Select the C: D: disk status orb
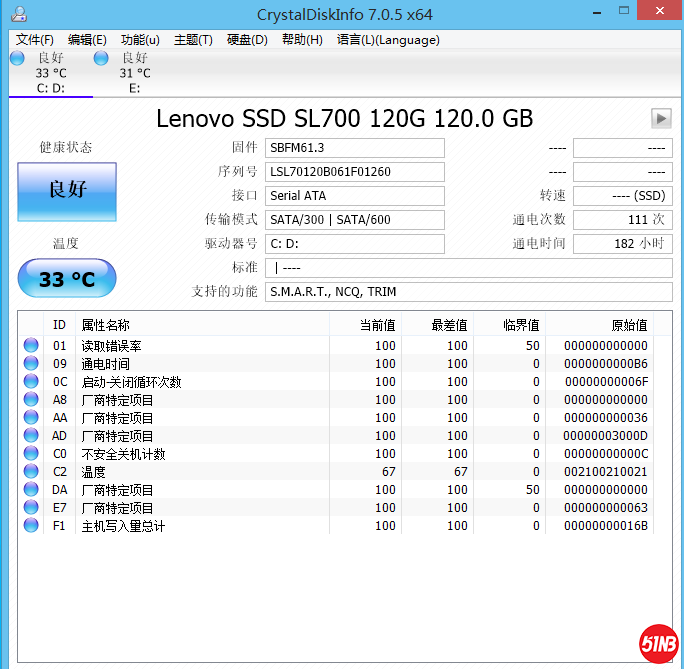 click(x=18, y=59)
